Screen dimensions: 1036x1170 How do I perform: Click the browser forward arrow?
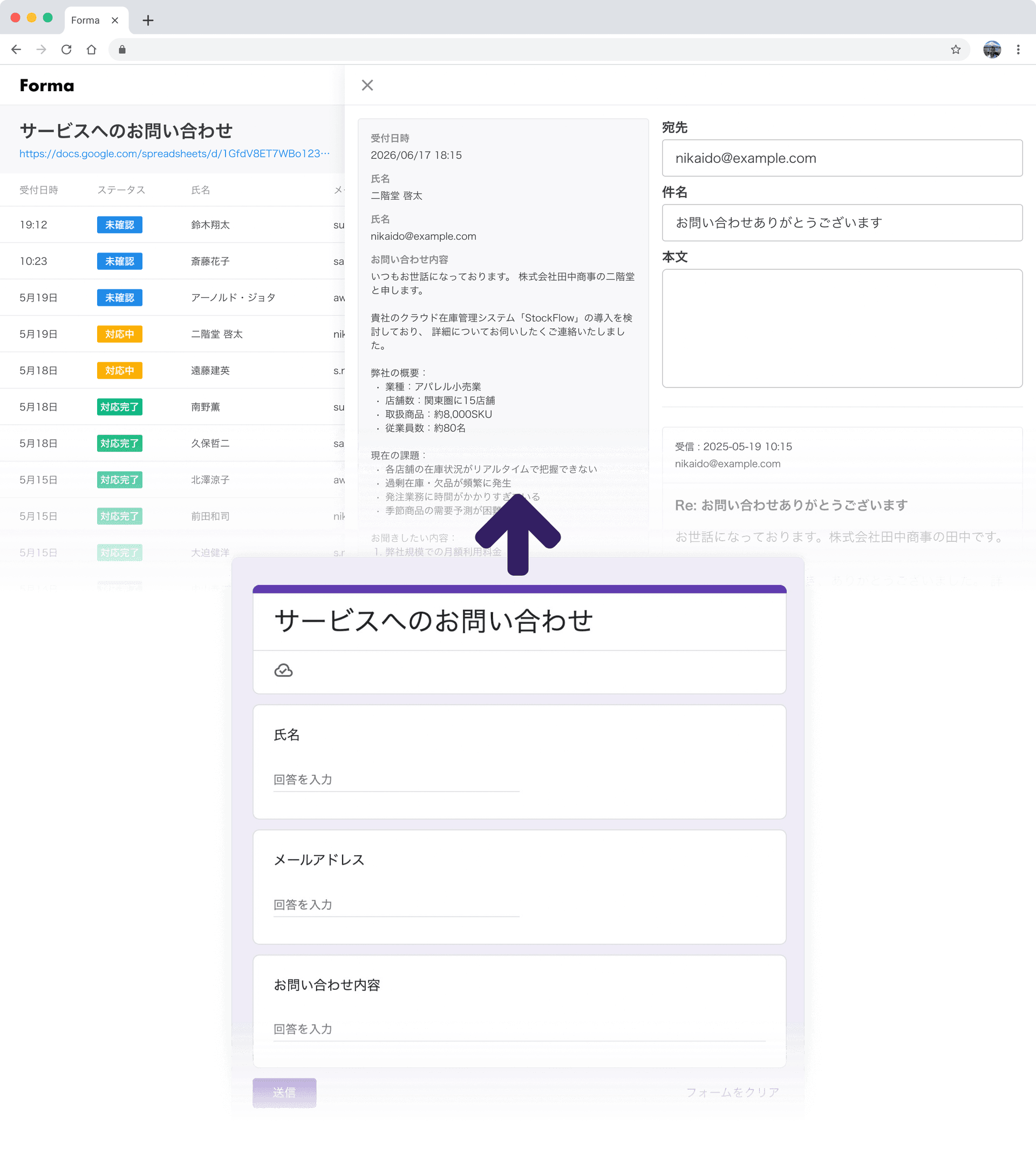pyautogui.click(x=41, y=50)
